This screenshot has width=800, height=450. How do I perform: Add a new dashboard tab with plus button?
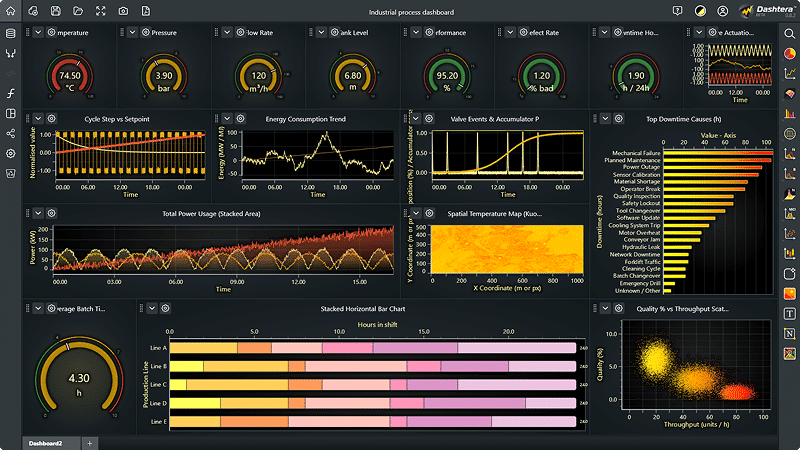[x=90, y=442]
